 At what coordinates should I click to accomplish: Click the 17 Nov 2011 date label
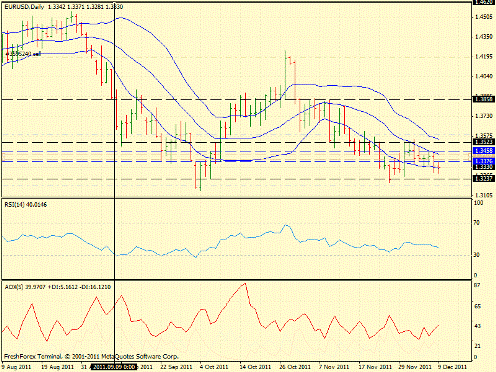tap(375, 367)
